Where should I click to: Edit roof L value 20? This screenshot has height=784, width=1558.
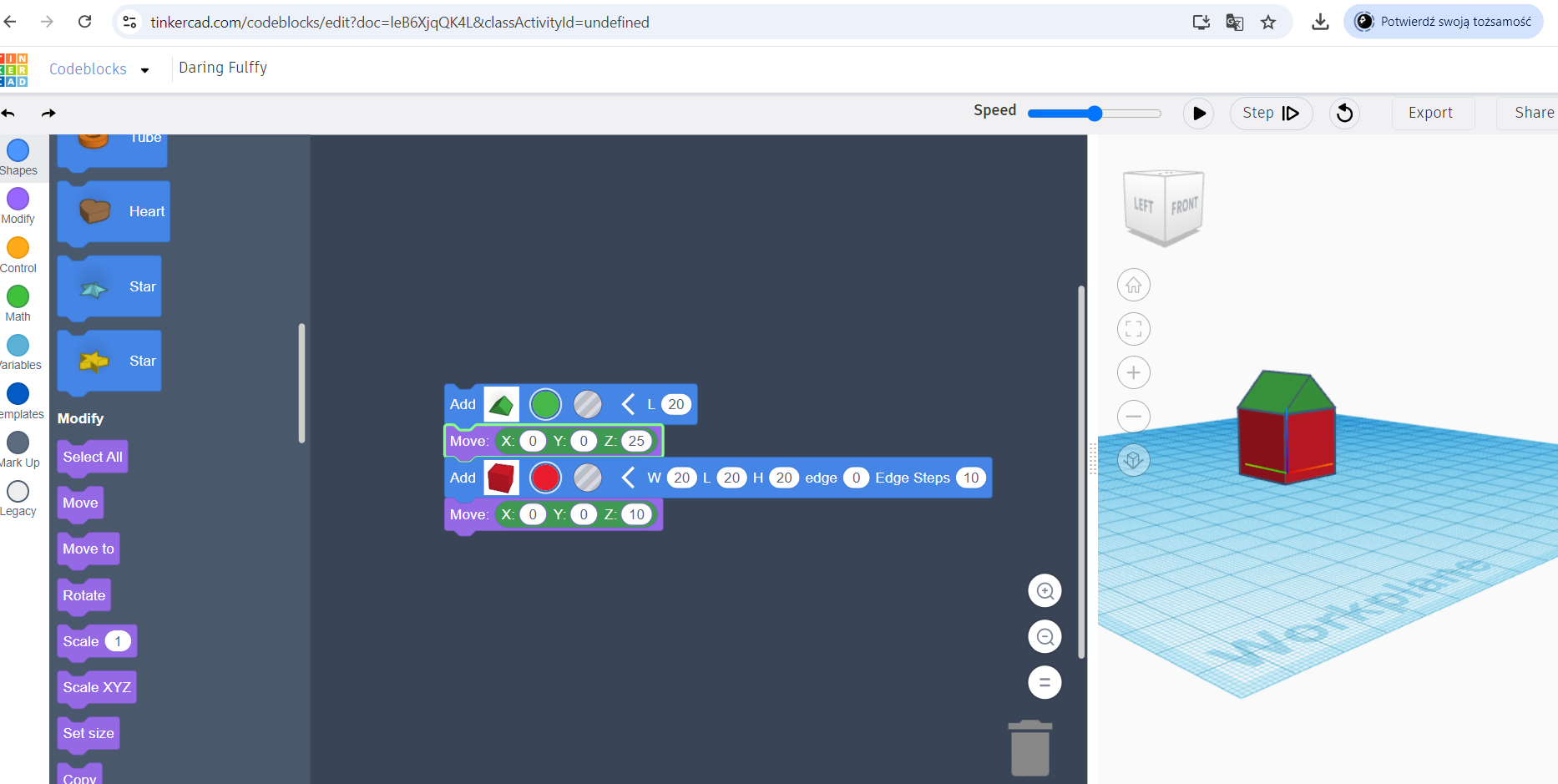(675, 405)
